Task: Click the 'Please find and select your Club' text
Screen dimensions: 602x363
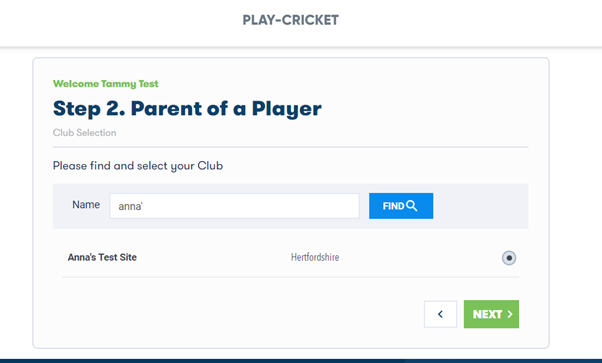Action: tap(138, 166)
